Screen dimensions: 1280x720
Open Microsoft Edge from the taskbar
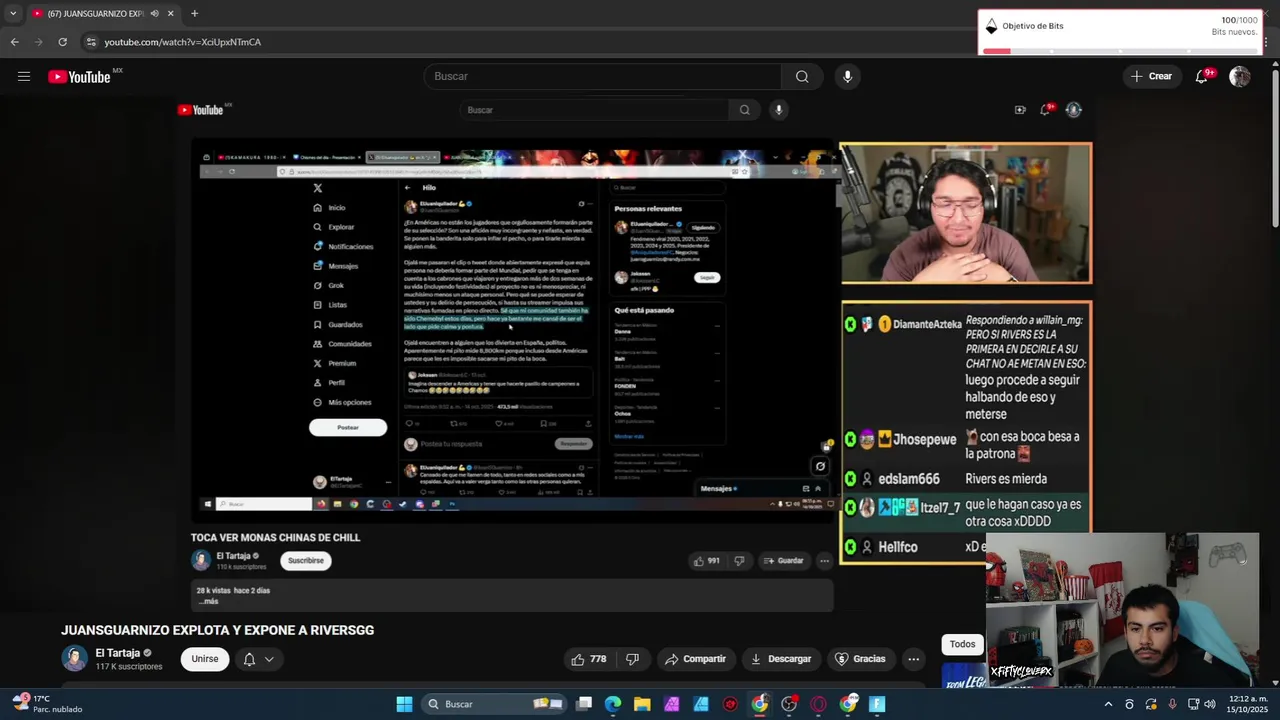point(613,704)
